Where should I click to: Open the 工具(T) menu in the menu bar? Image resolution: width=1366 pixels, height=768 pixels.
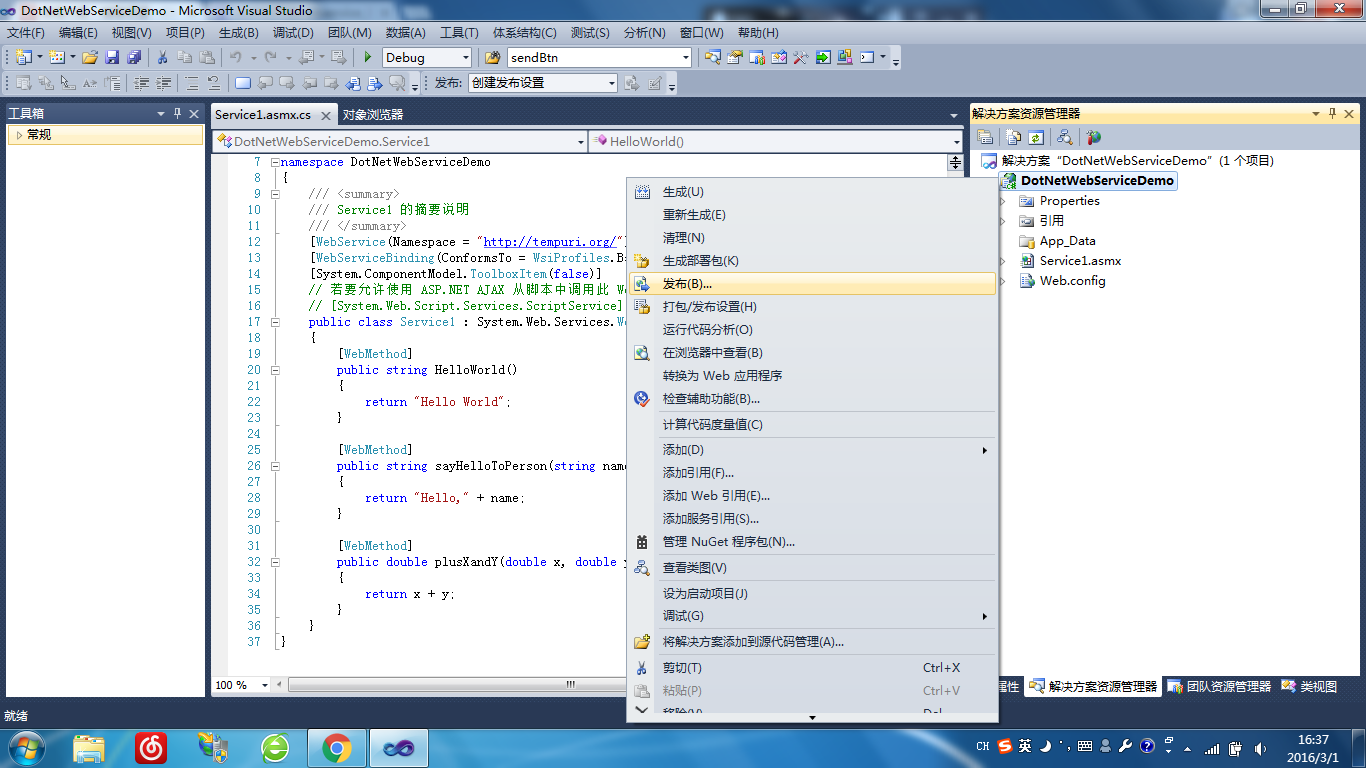[459, 33]
